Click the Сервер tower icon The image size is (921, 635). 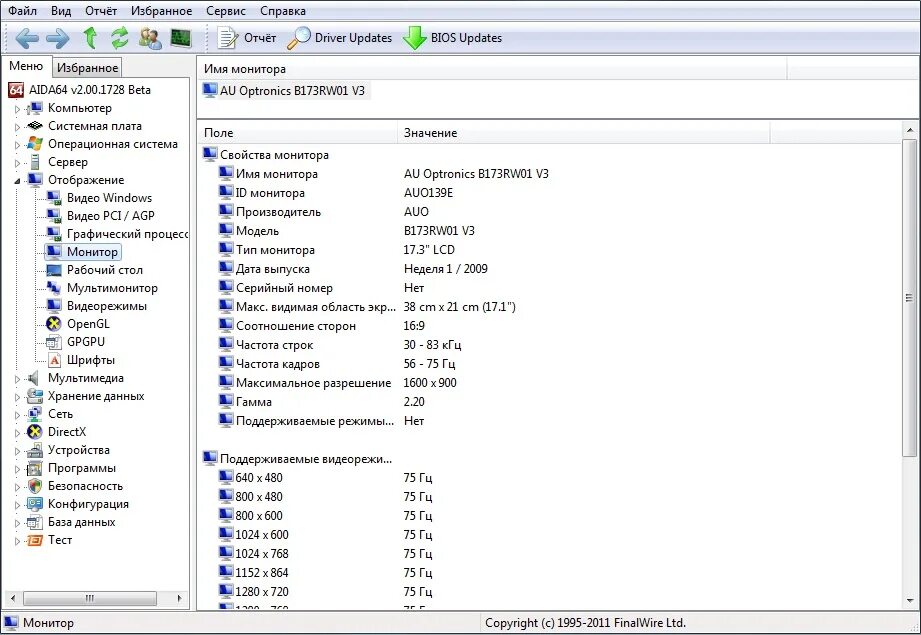click(x=35, y=162)
